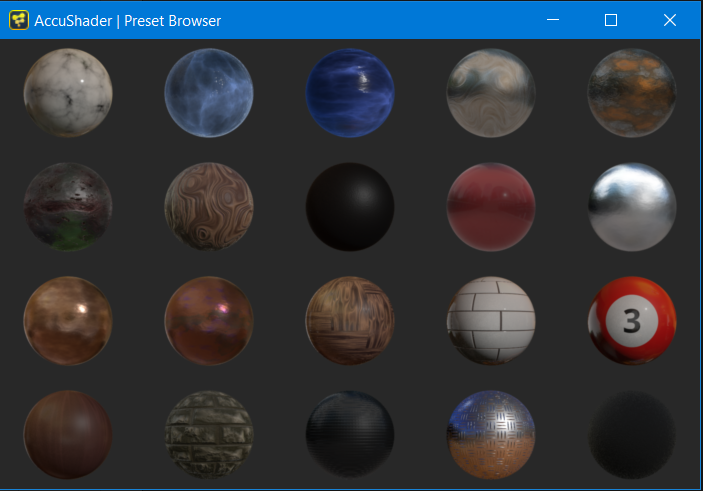This screenshot has height=491, width=703.
Task: Pick the swirled wood-grain carved sphere
Action: 209,207
